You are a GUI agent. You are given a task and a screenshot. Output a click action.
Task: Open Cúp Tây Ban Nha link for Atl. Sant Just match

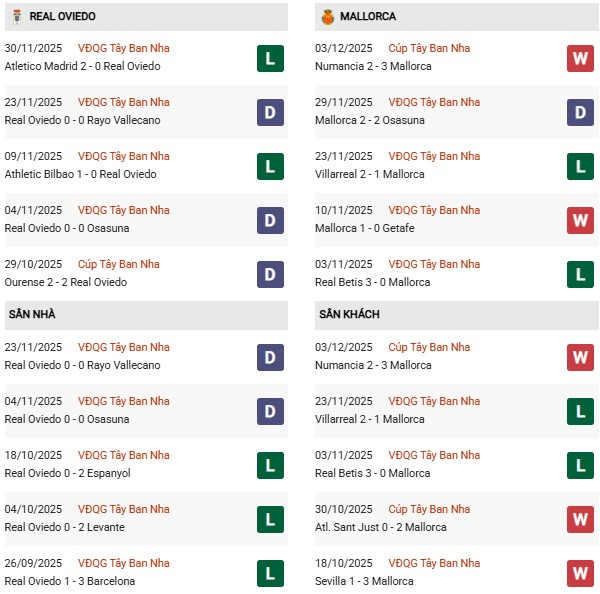[x=429, y=509]
